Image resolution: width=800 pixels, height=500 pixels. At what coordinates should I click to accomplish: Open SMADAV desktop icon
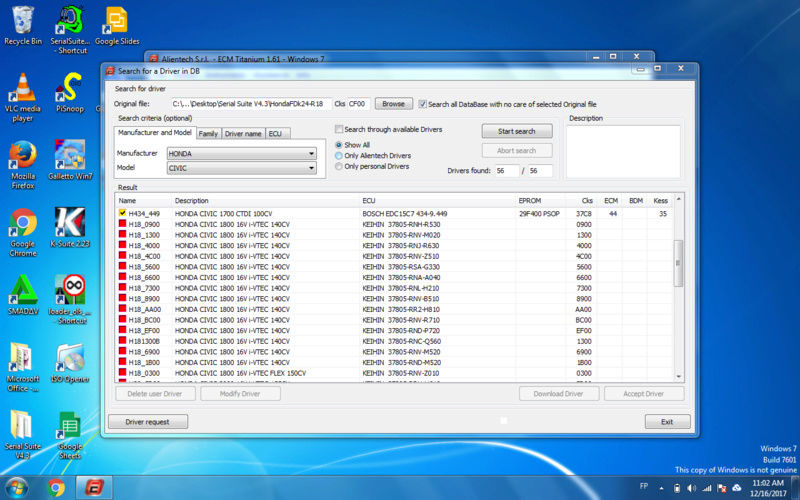coord(23,295)
